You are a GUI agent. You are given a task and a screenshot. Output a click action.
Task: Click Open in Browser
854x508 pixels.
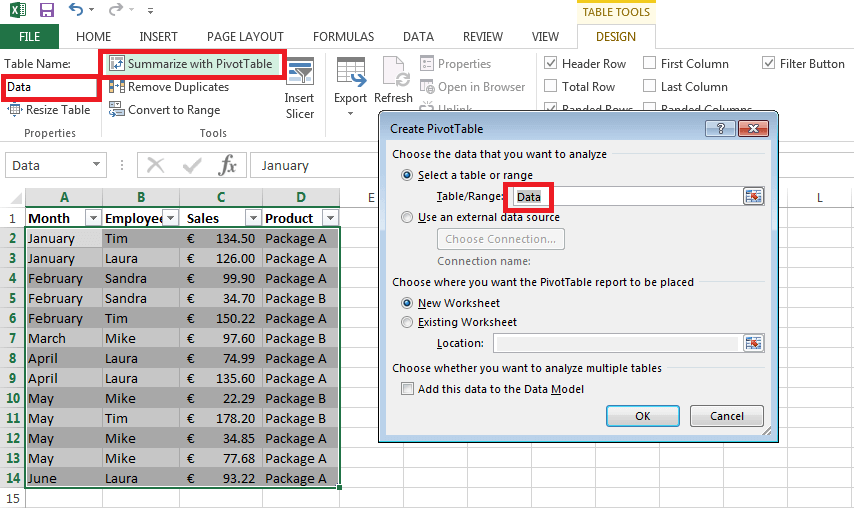(473, 87)
